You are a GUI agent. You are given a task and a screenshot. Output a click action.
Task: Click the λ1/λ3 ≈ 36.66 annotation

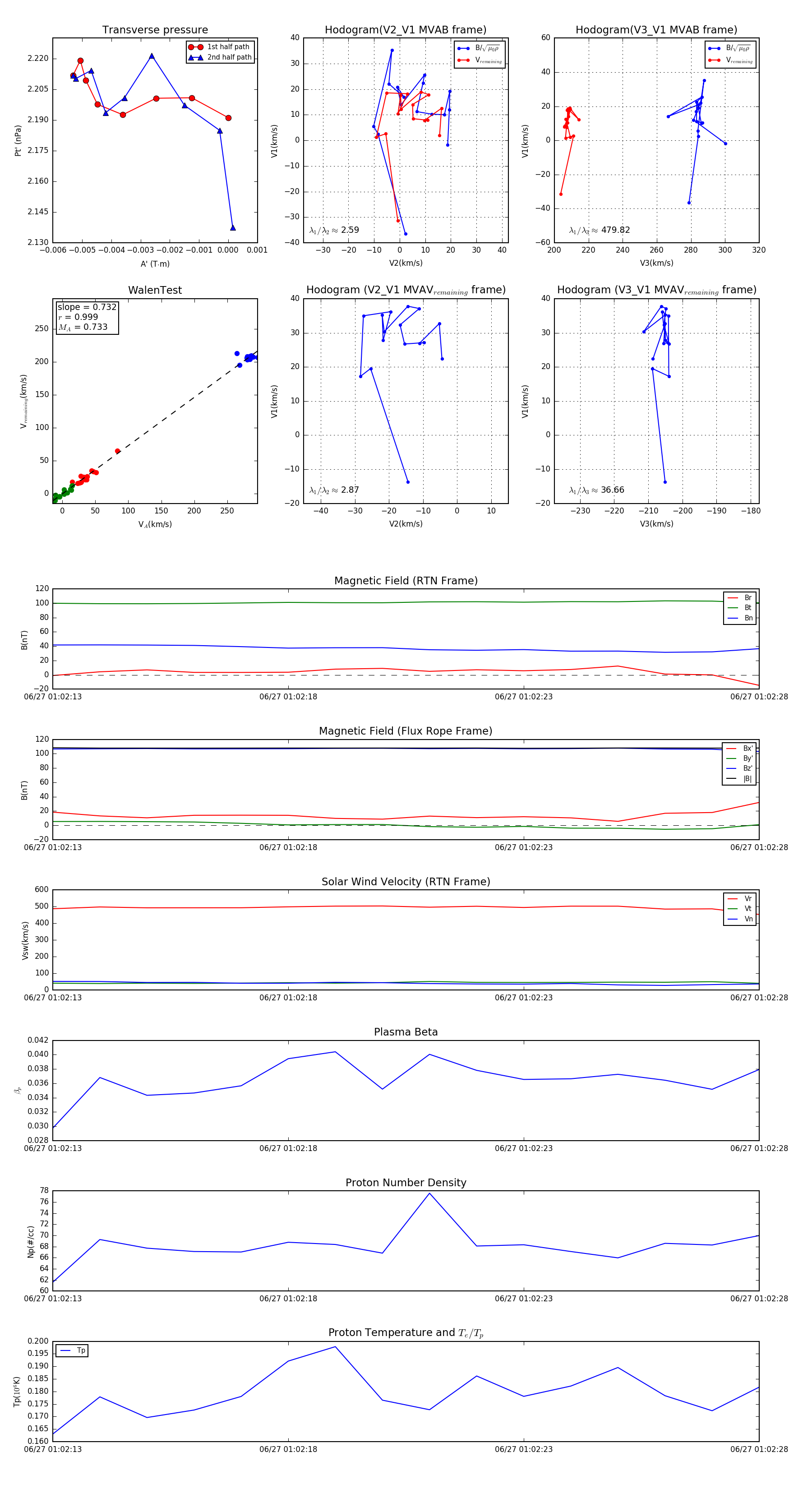point(596,490)
